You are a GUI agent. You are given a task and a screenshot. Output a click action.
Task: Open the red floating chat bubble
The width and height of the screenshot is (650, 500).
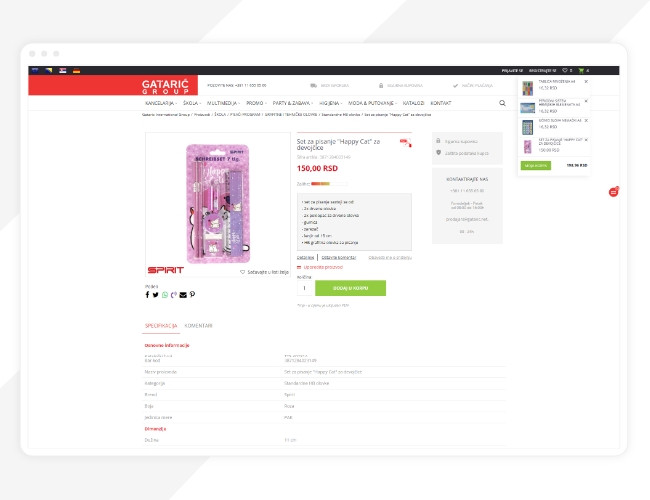point(614,192)
